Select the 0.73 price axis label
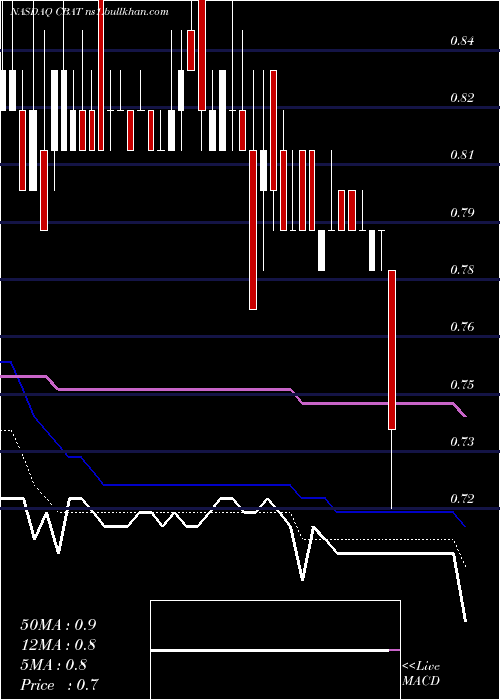This screenshot has height=700, width=500. coord(462,442)
